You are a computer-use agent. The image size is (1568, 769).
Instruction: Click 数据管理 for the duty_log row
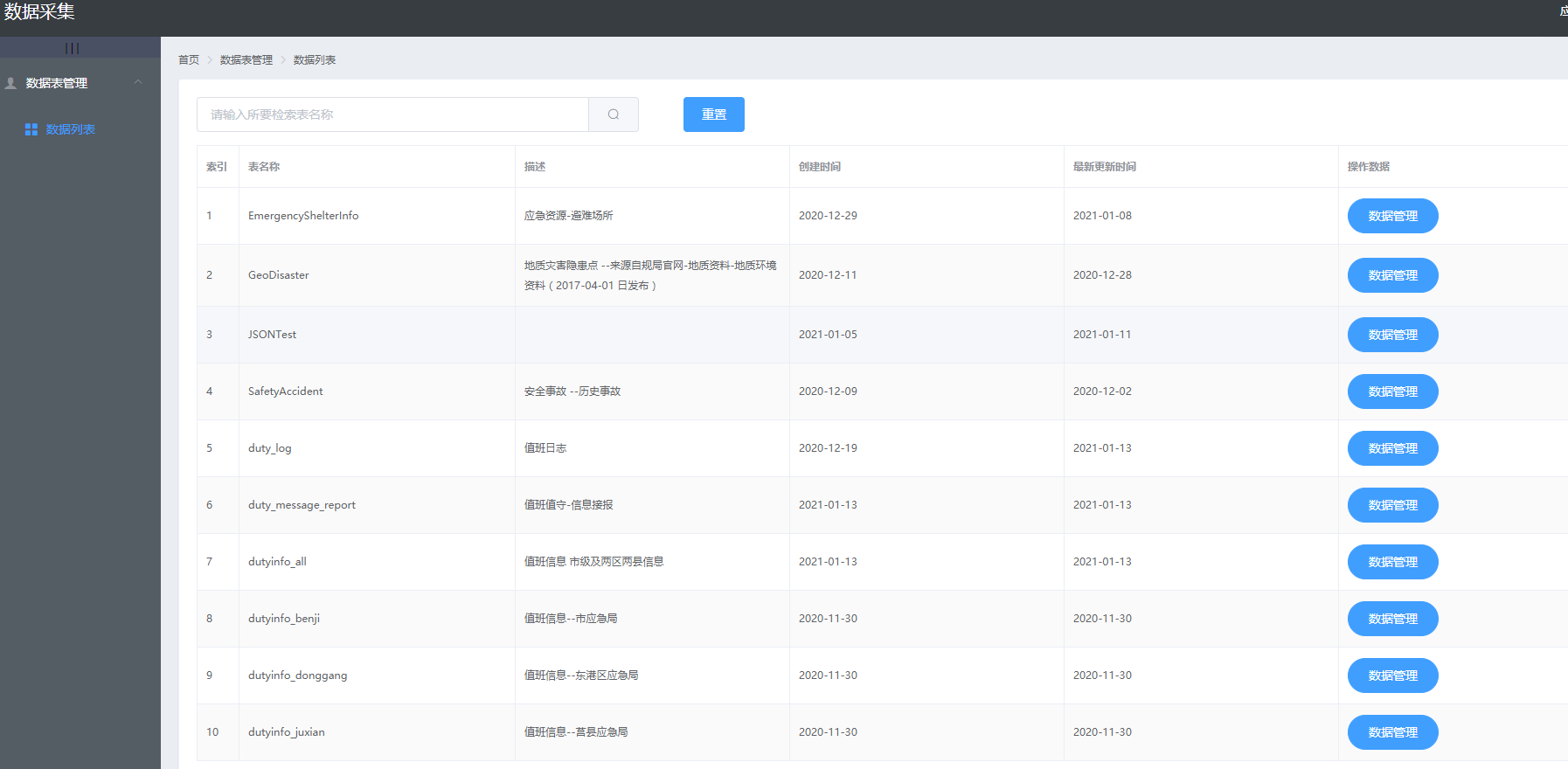pyautogui.click(x=1392, y=448)
